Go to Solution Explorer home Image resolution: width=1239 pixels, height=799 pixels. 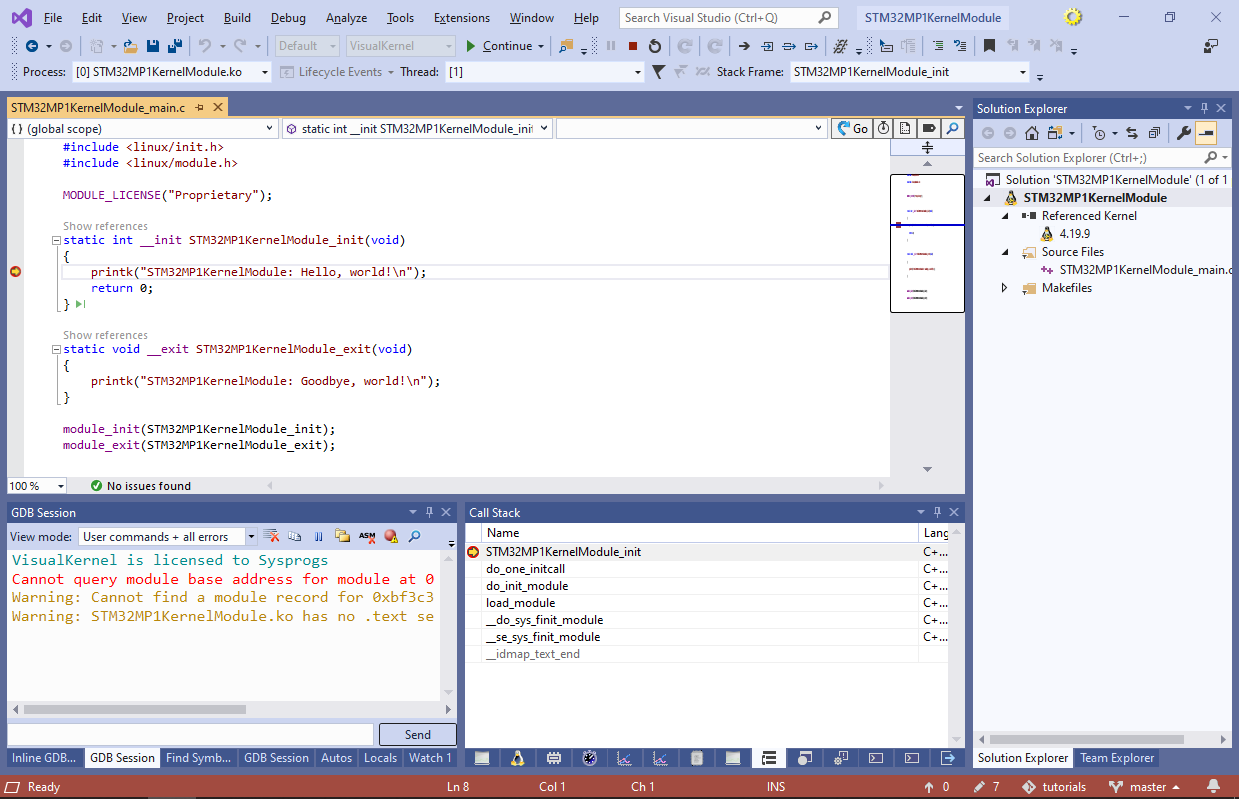pyautogui.click(x=1031, y=133)
